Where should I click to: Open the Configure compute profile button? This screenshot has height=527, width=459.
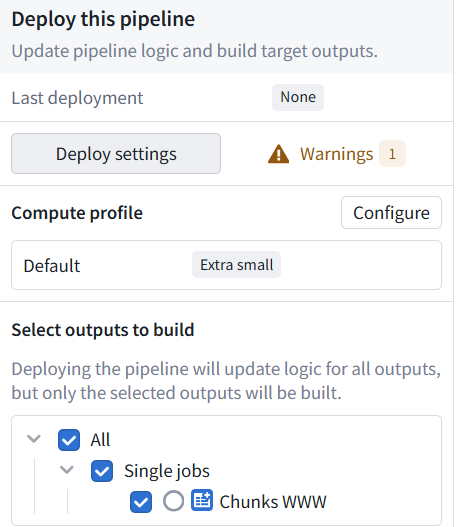(x=391, y=213)
